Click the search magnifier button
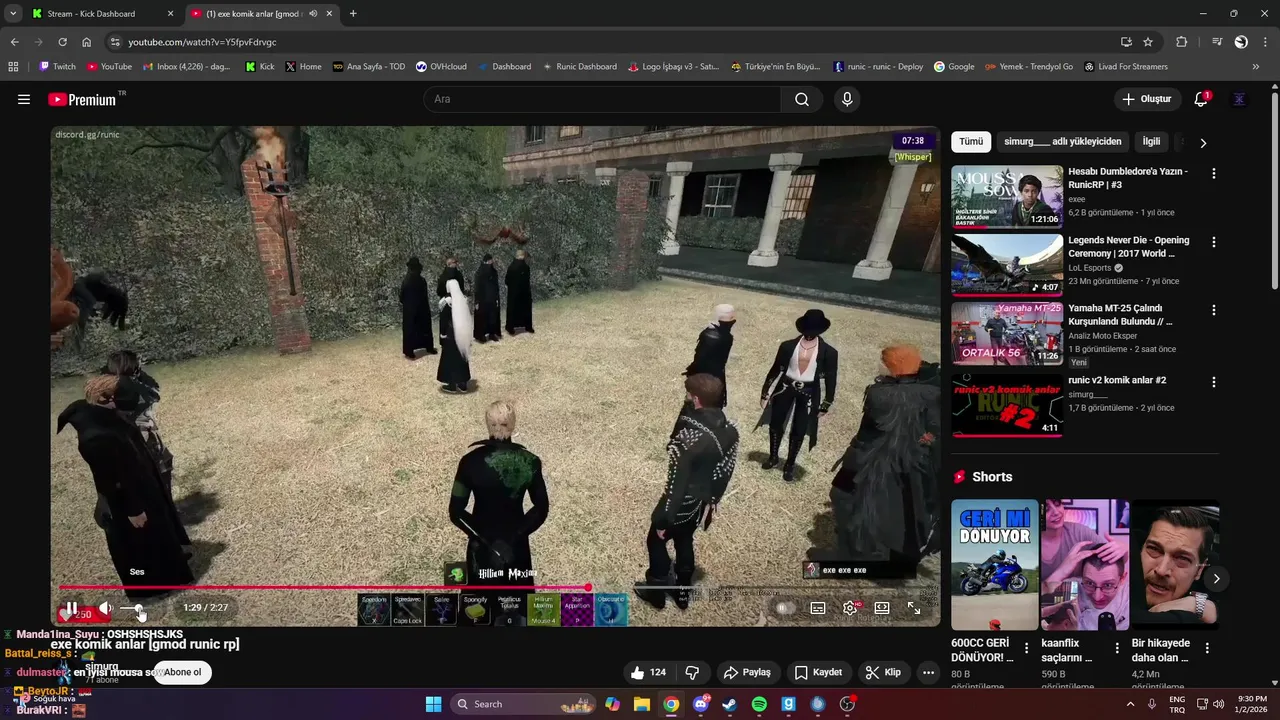 pyautogui.click(x=802, y=99)
